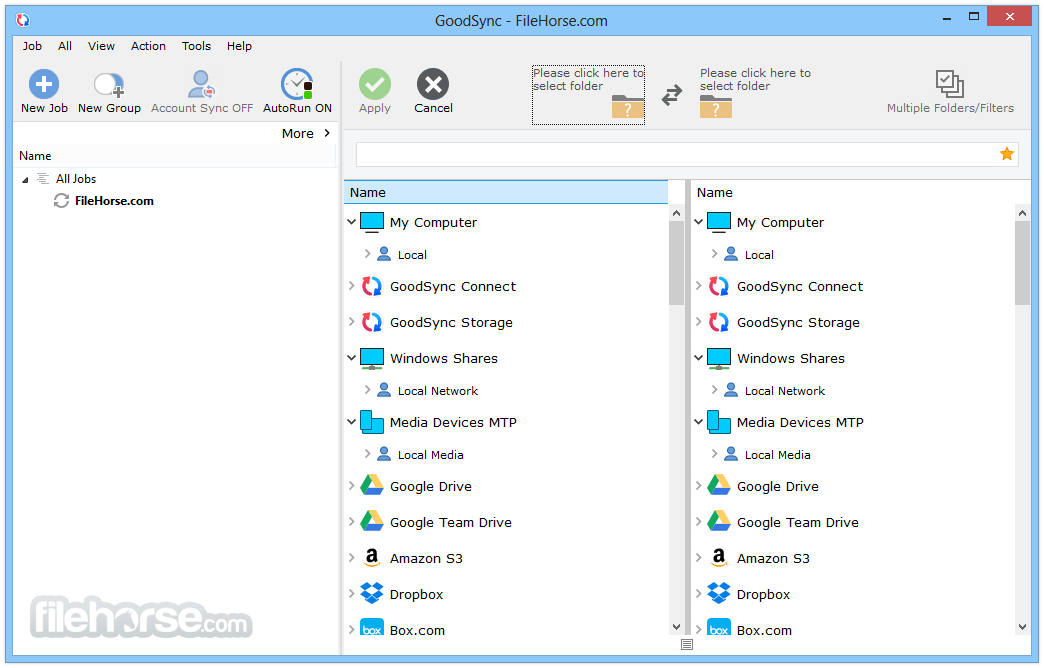The height and width of the screenshot is (668, 1044).
Task: Click the right pane Dropbox icon
Action: point(718,593)
